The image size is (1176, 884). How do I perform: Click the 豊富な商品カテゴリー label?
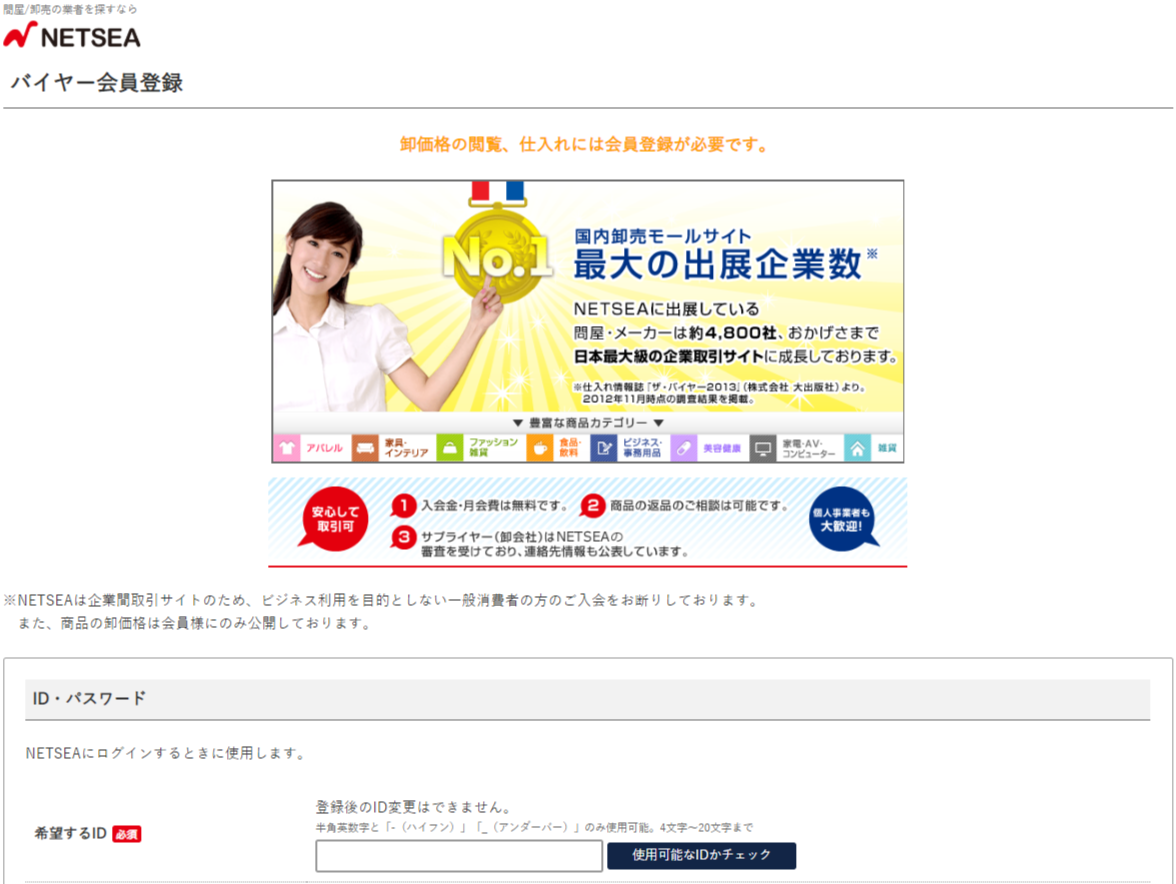588,423
